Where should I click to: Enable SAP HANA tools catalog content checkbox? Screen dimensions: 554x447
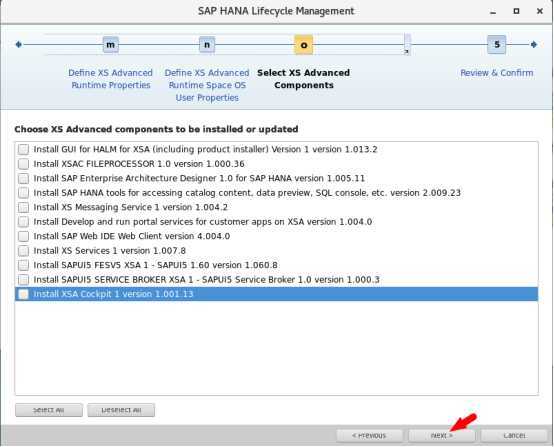tap(23, 193)
